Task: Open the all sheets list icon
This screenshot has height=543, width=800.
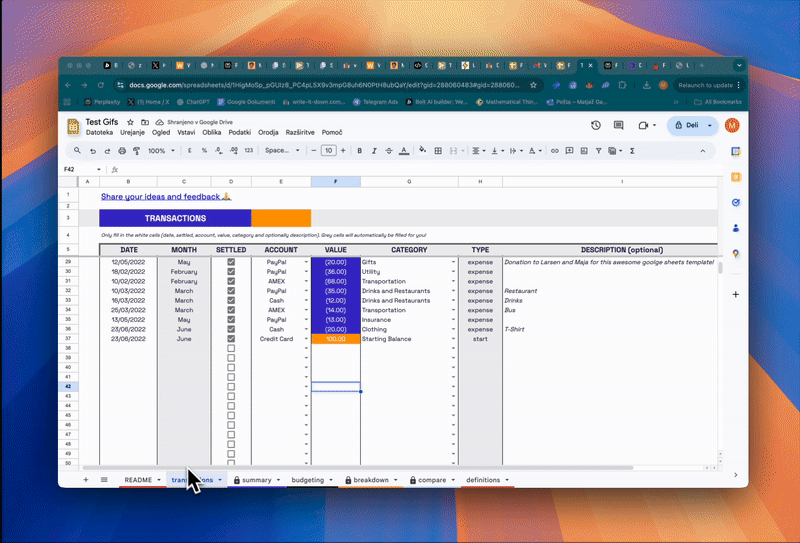Action: (x=101, y=480)
